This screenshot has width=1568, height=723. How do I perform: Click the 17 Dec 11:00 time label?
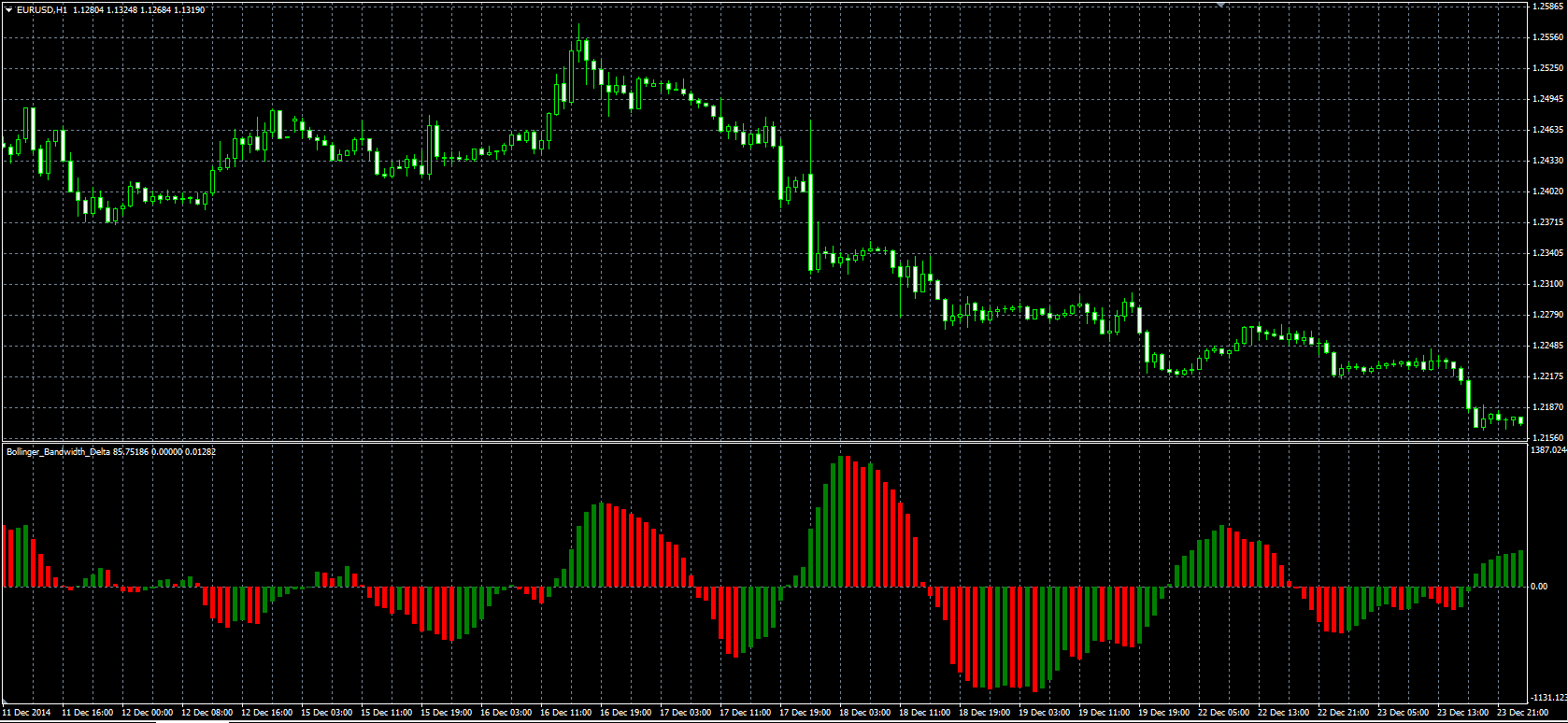click(x=746, y=713)
